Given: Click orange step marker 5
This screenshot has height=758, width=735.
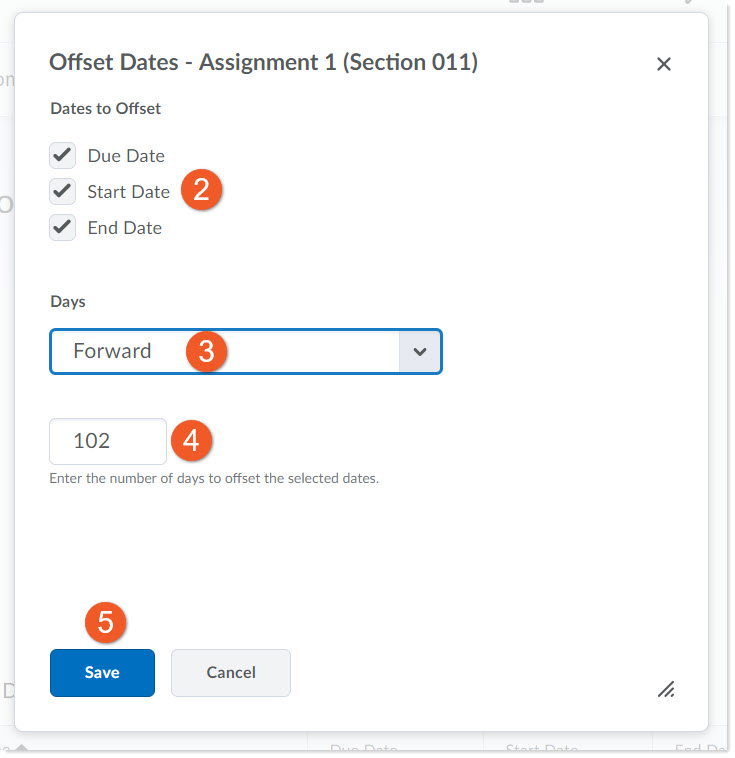Looking at the screenshot, I should pos(106,622).
